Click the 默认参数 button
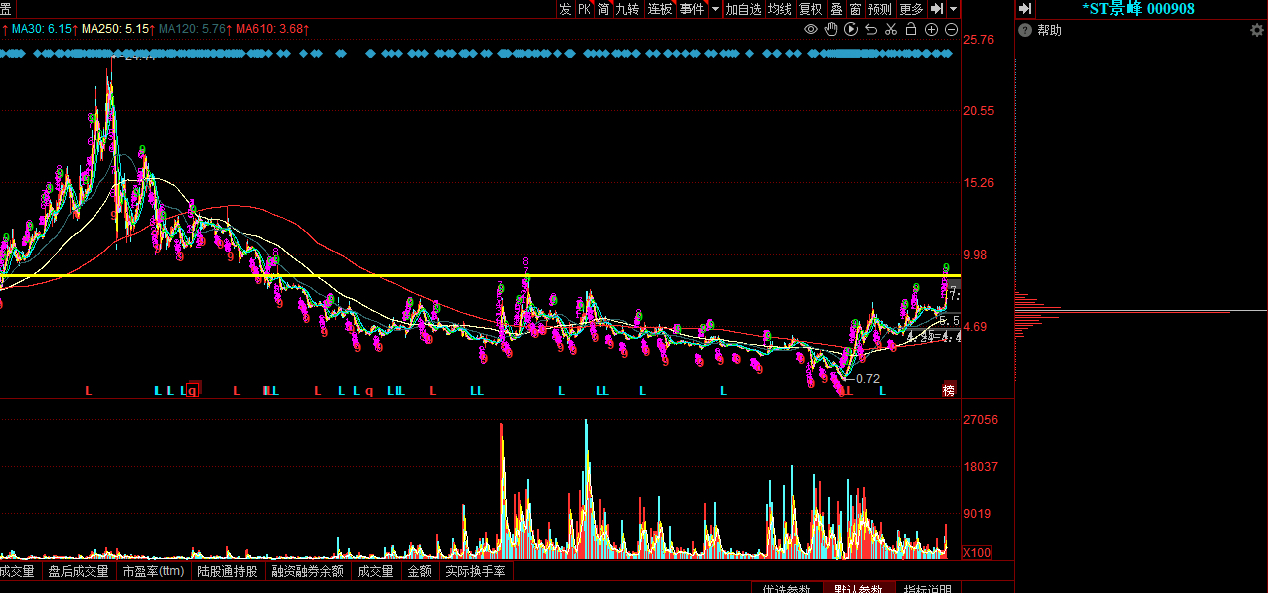Image resolution: width=1268 pixels, height=593 pixels. 858,588
